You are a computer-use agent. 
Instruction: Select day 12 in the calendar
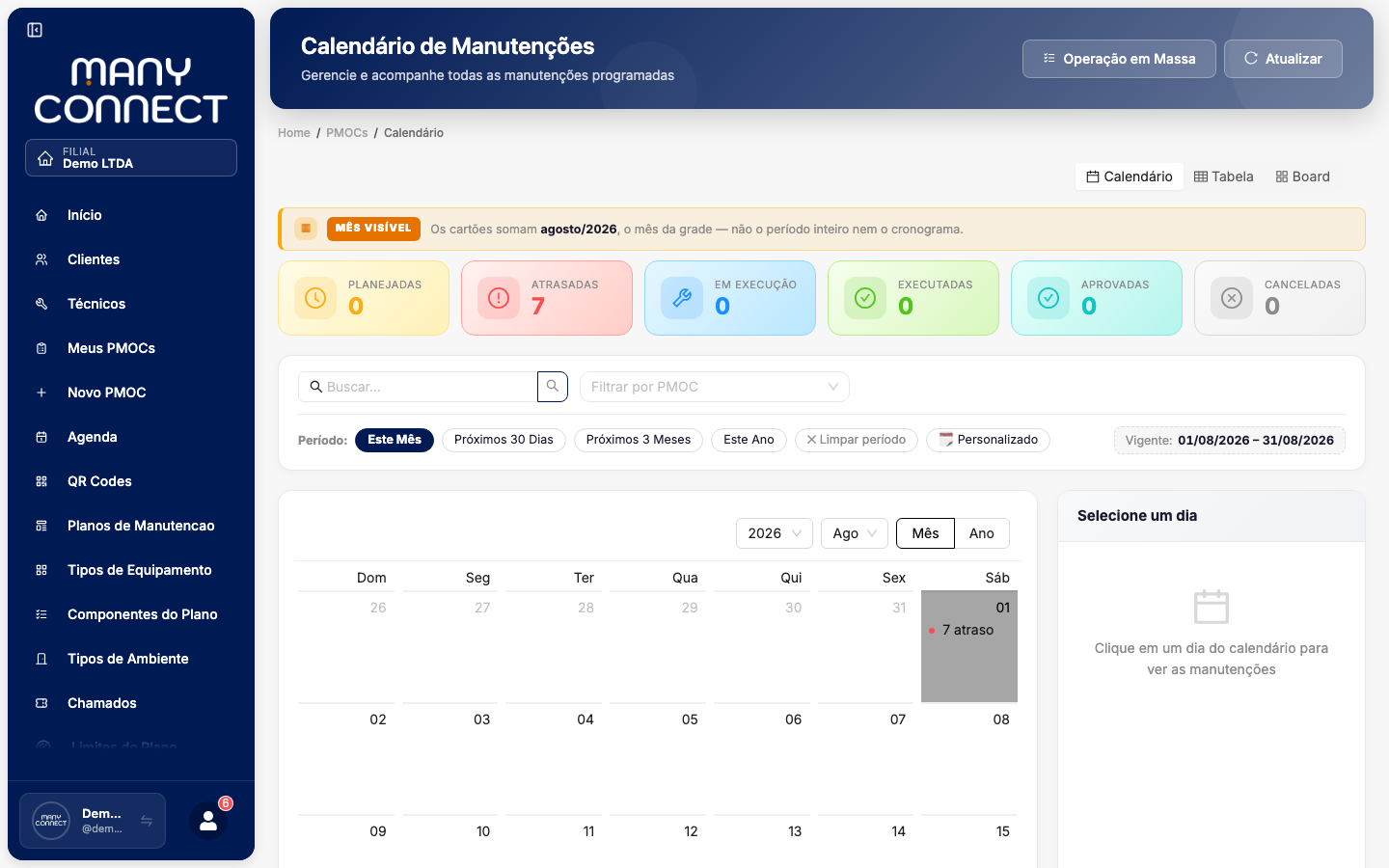coord(658,841)
